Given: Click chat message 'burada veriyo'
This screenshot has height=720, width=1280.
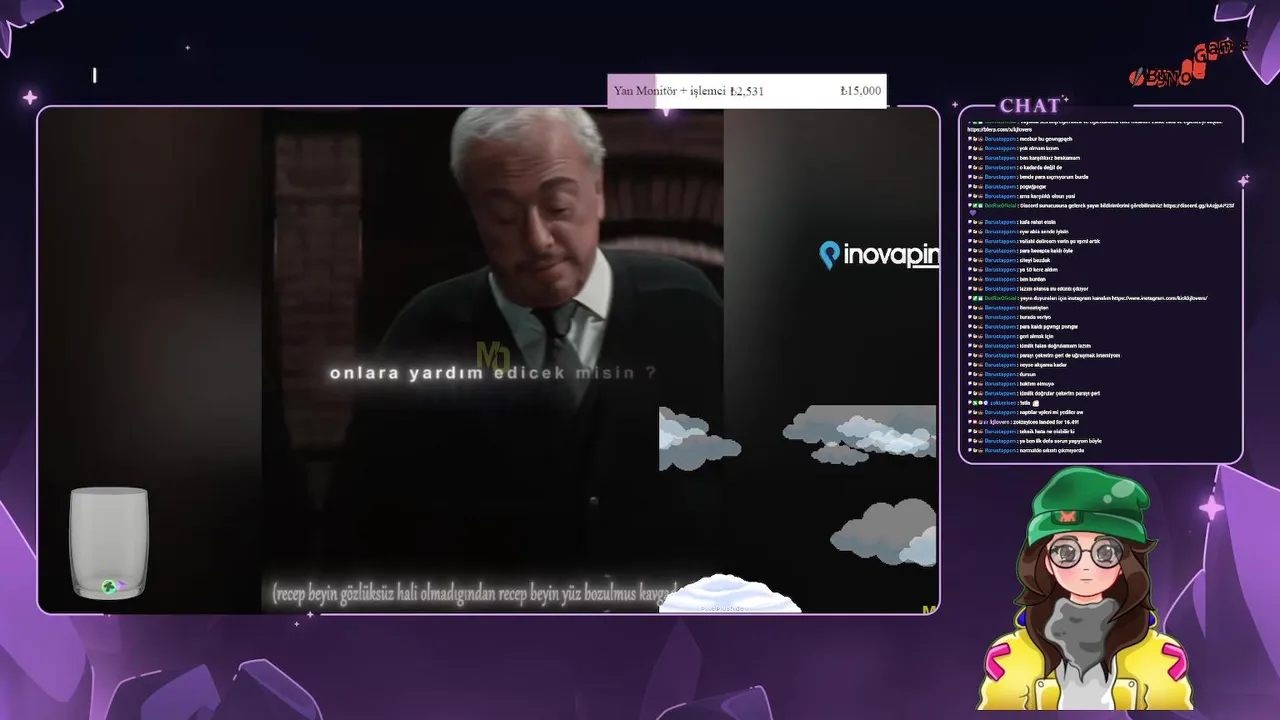Looking at the screenshot, I should 1035,317.
